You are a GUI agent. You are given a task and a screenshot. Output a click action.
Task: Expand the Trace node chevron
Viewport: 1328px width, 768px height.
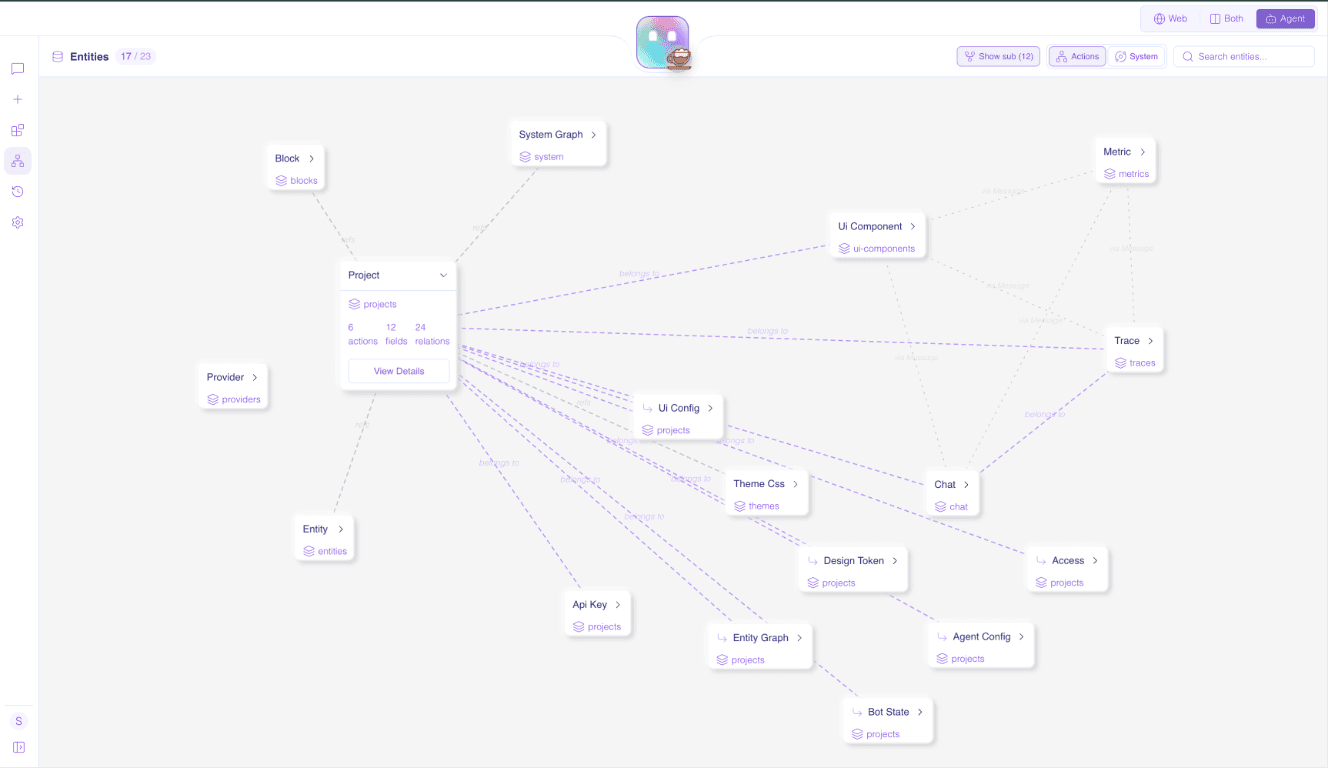point(1151,341)
